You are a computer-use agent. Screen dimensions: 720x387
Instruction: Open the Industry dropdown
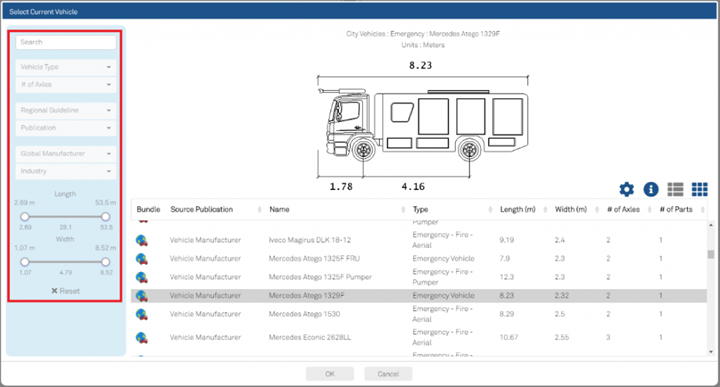tap(66, 171)
